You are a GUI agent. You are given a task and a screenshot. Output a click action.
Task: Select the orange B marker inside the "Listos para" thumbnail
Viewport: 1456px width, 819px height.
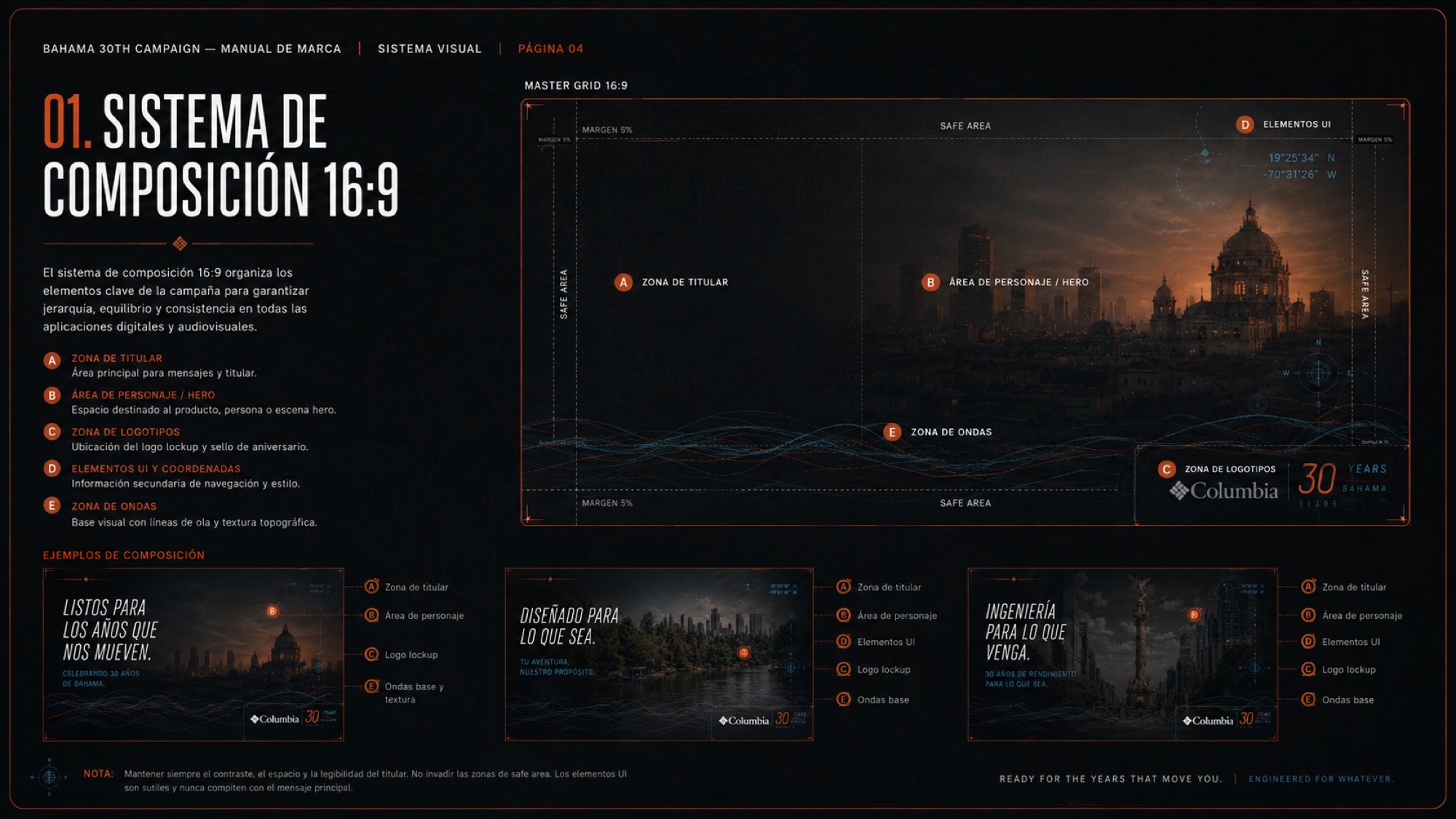272,612
